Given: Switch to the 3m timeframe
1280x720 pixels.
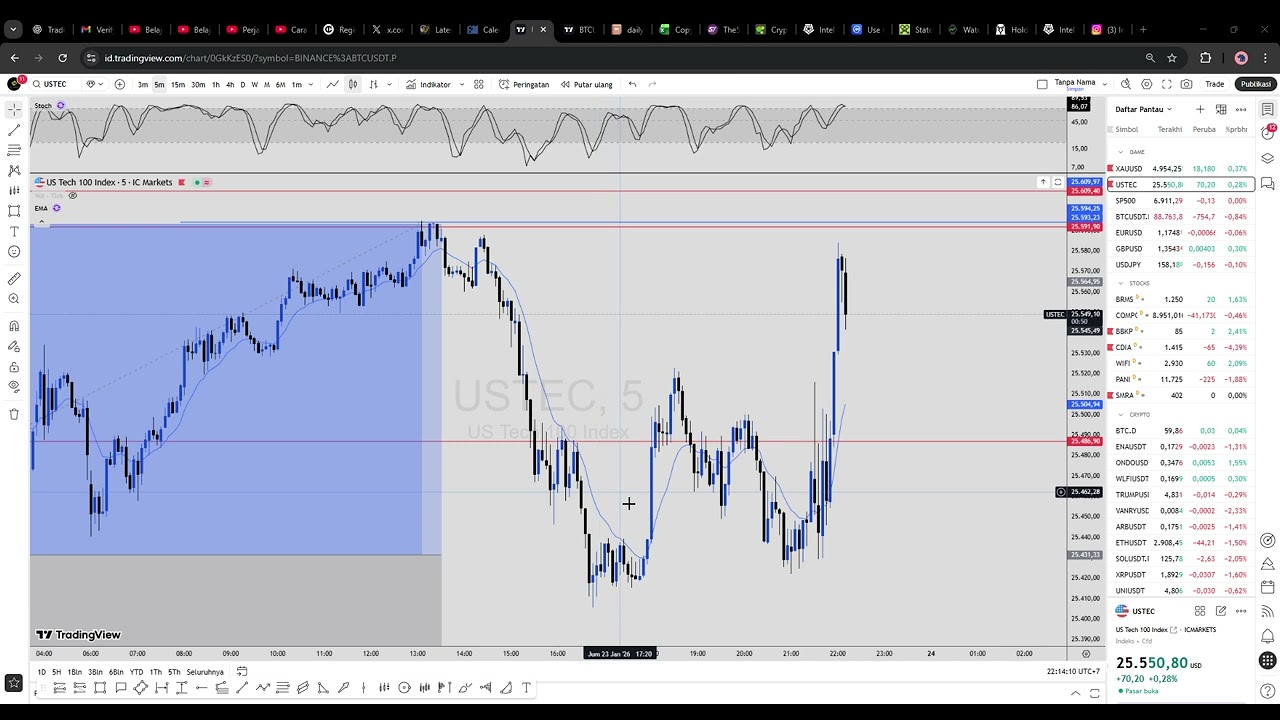Looking at the screenshot, I should (143, 84).
